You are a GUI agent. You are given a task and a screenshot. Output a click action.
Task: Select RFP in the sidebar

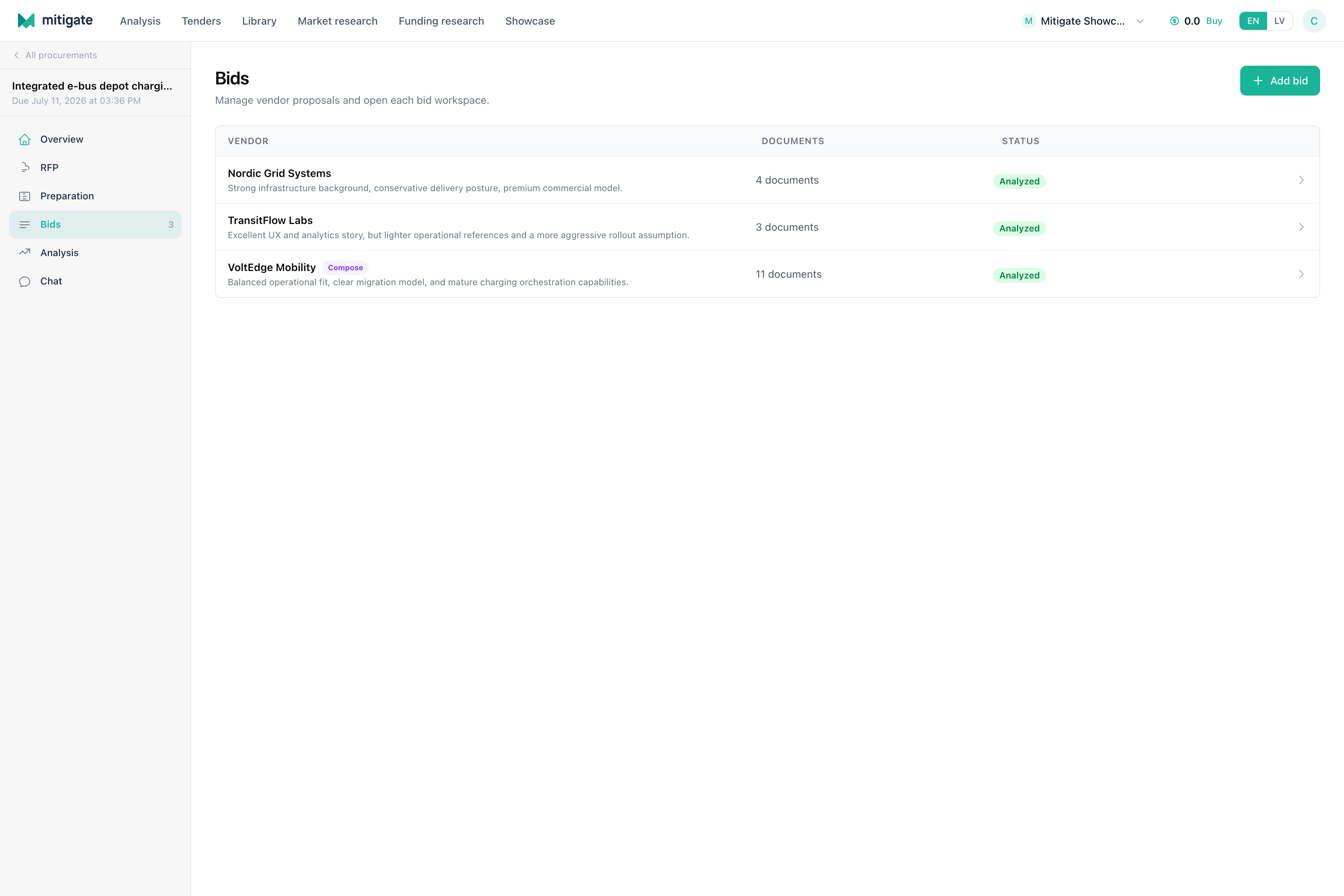coord(95,167)
